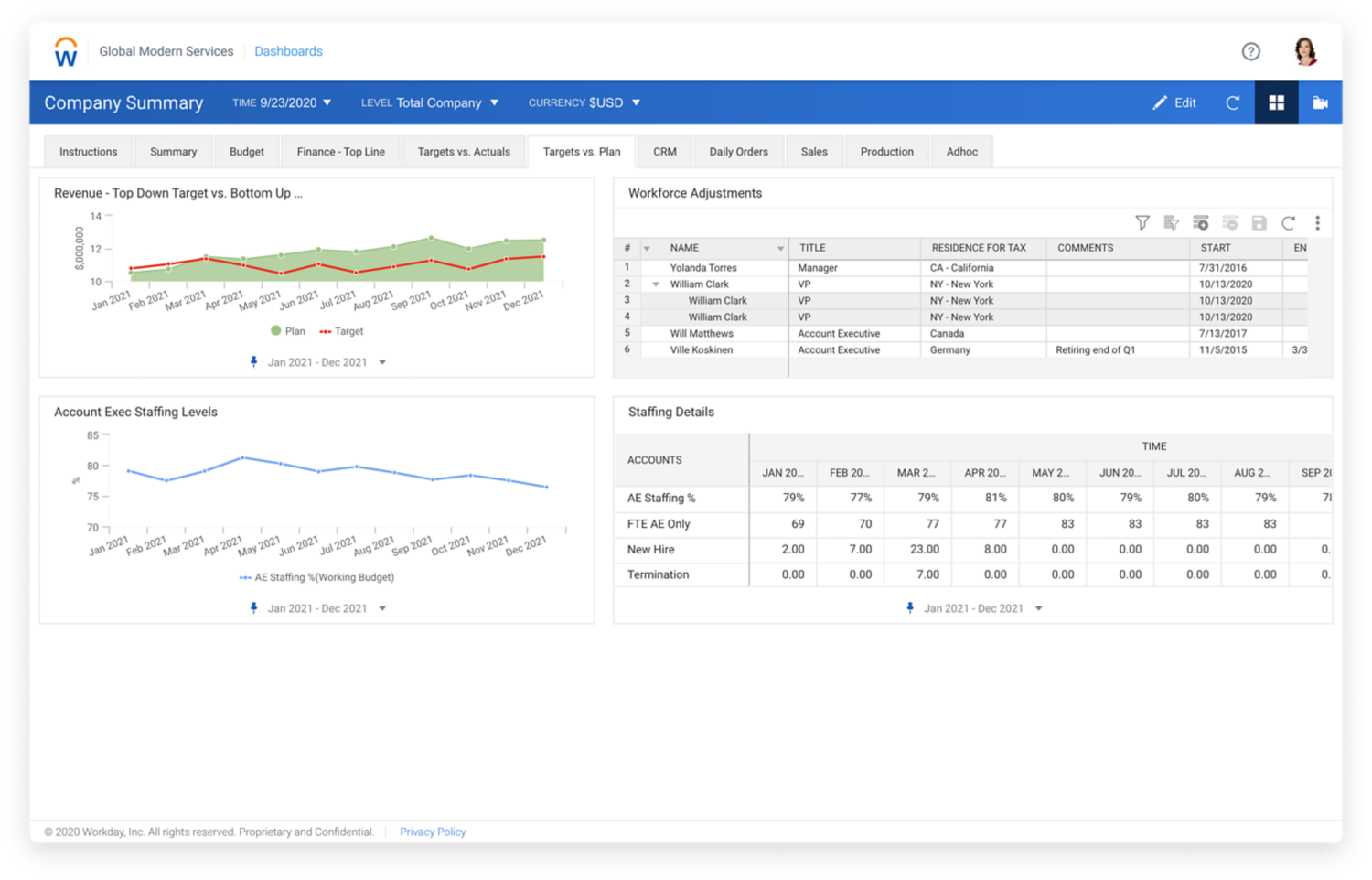
Task: Switch to the Targets vs. Actuals tab
Action: (464, 151)
